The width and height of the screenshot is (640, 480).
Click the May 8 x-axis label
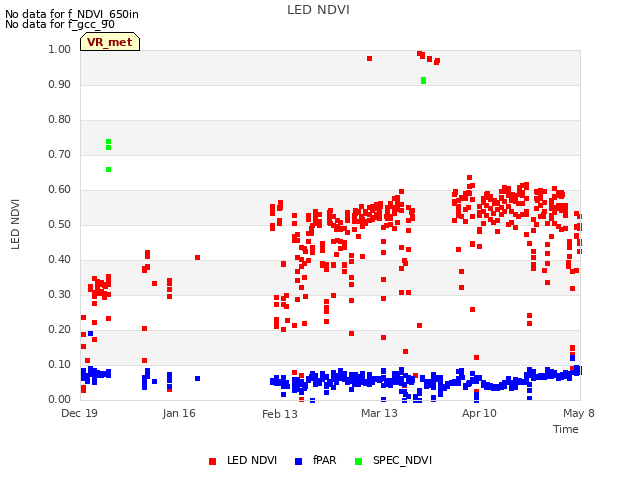click(578, 413)
